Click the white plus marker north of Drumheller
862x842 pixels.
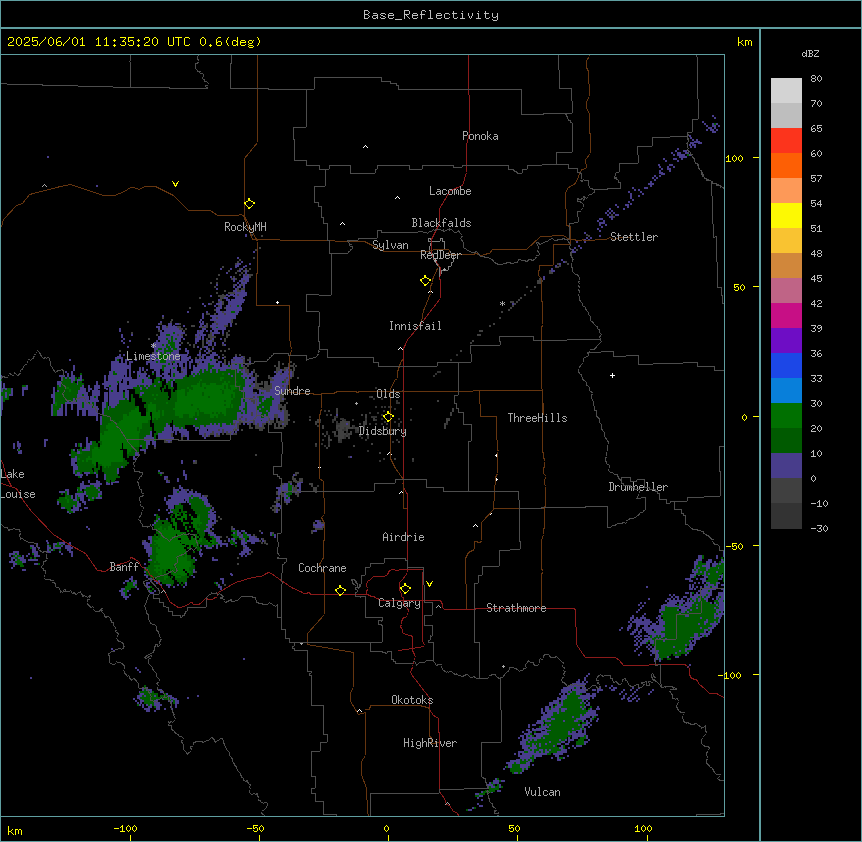coord(612,375)
